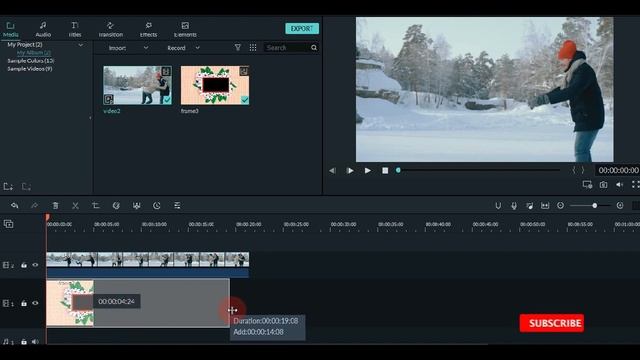This screenshot has width=640, height=360.
Task: Click the Redo icon in the timeline toolbar
Action: (34, 205)
